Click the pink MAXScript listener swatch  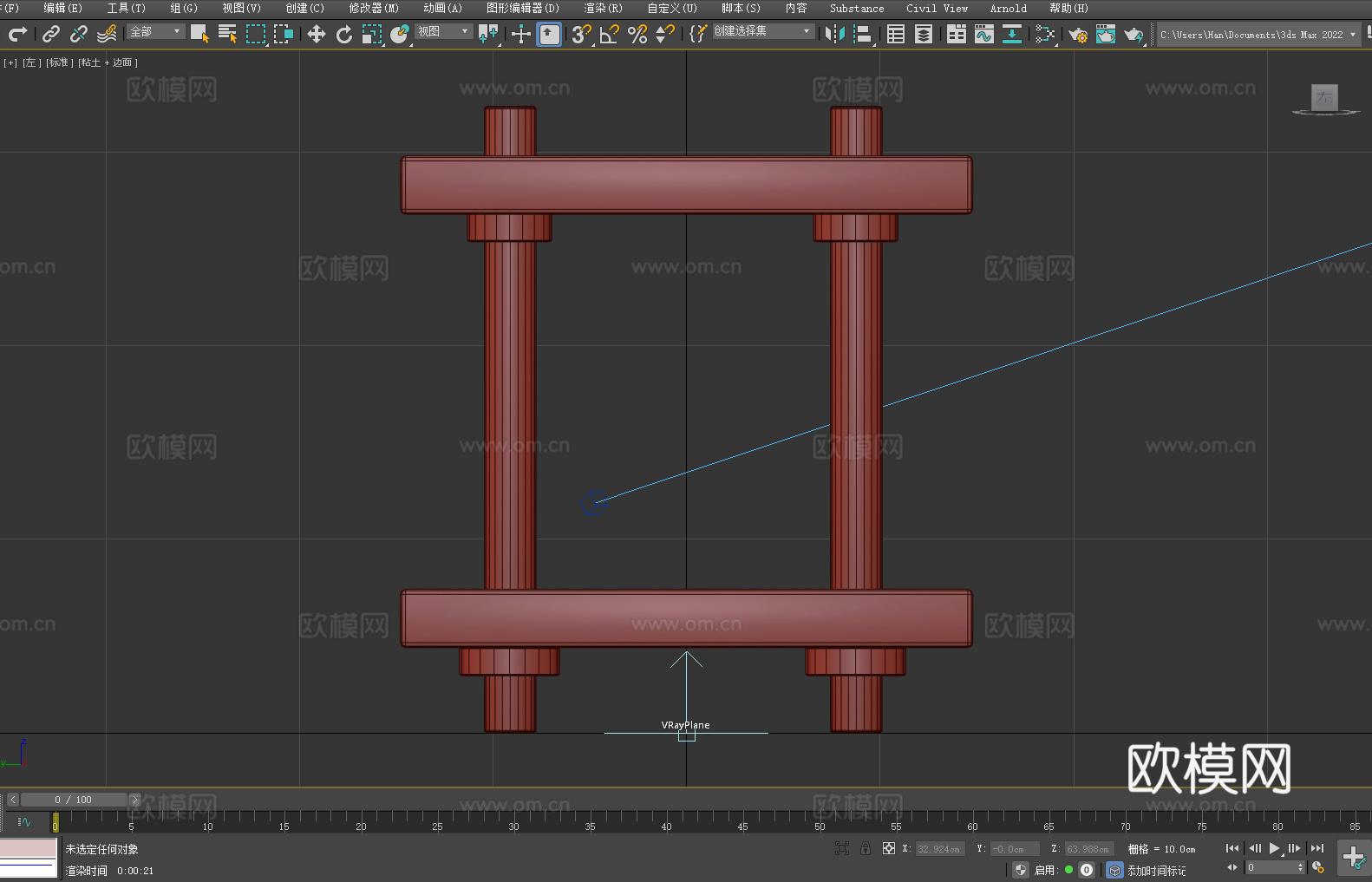tap(29, 847)
